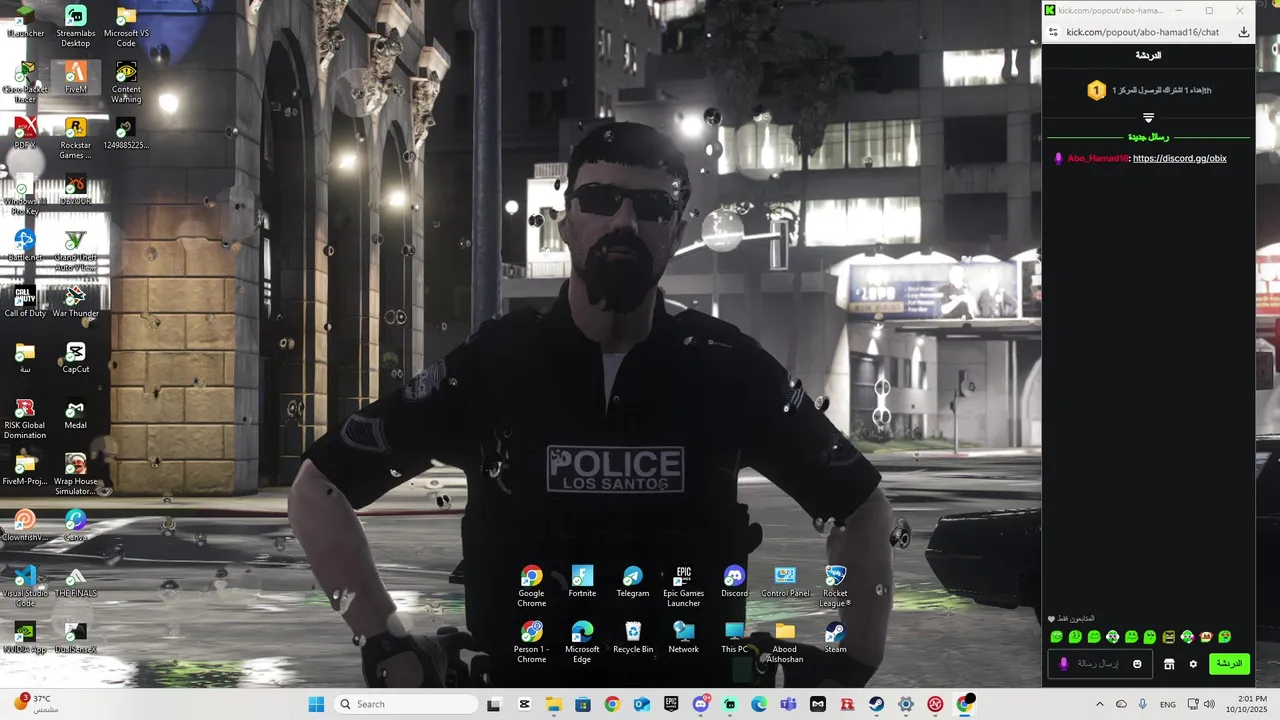
Task: Open the Call of Duty desktop icon
Action: tap(25, 301)
